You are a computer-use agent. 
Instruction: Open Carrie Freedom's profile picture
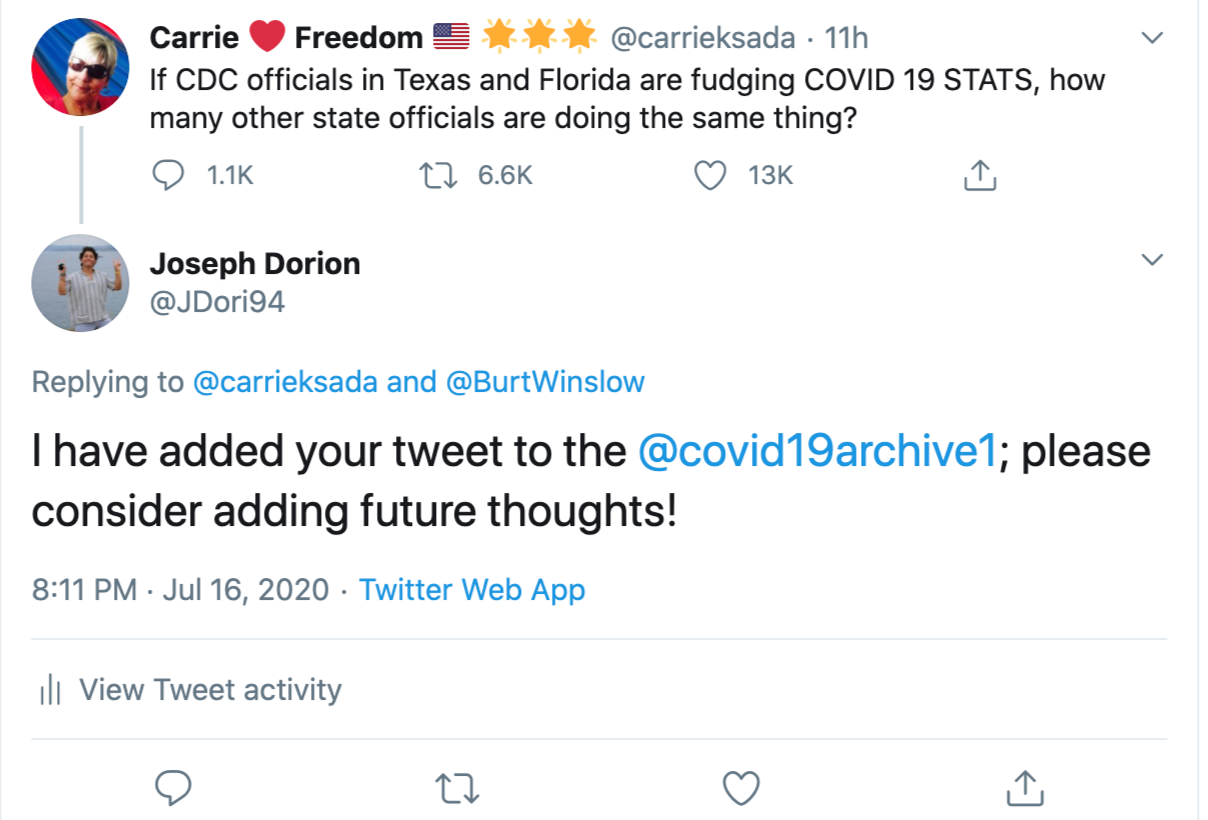[x=80, y=66]
